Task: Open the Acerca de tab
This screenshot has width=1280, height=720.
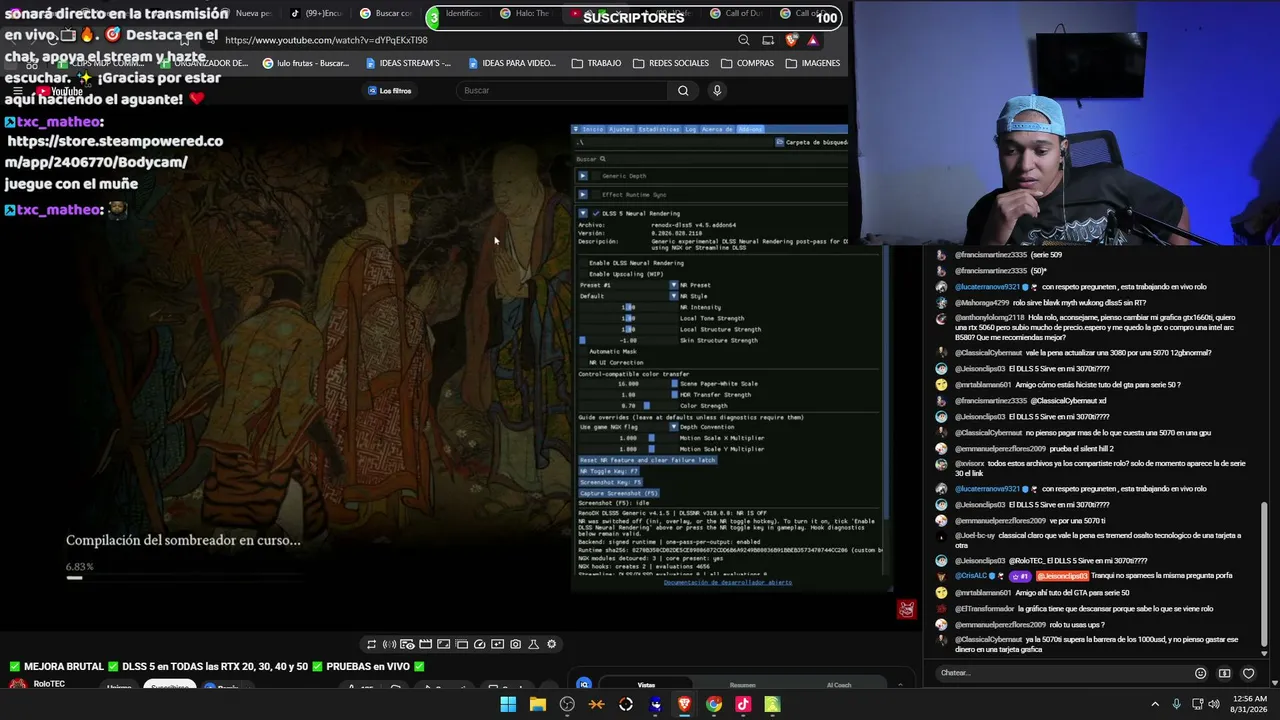Action: (x=717, y=129)
